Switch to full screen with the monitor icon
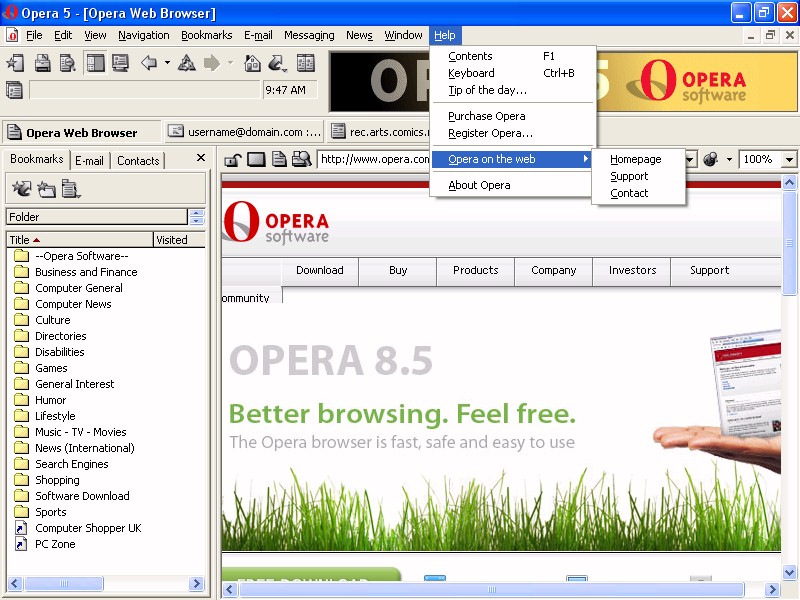 click(120, 63)
